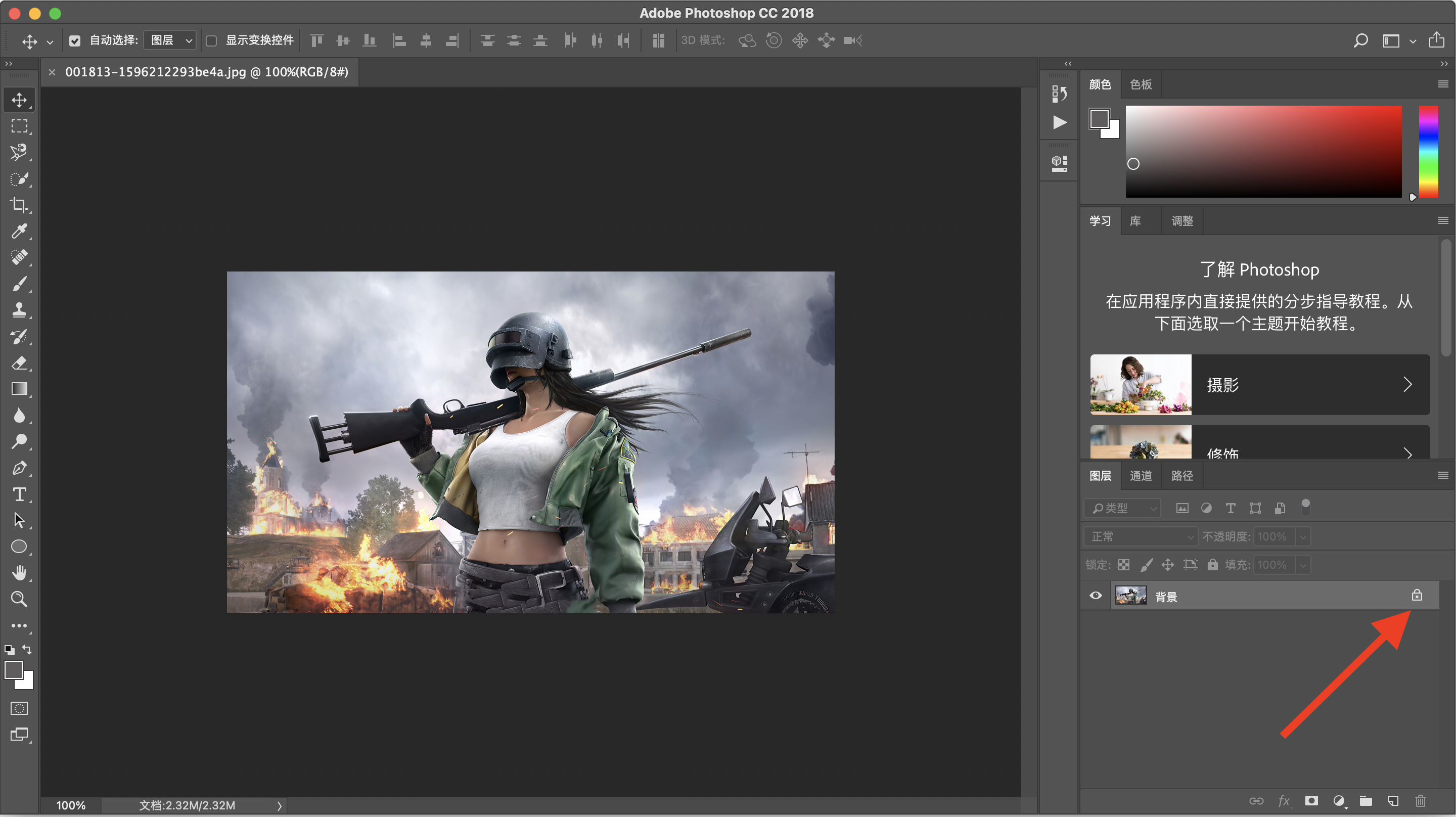
Task: Toggle the layer filter switch
Action: [1306, 507]
